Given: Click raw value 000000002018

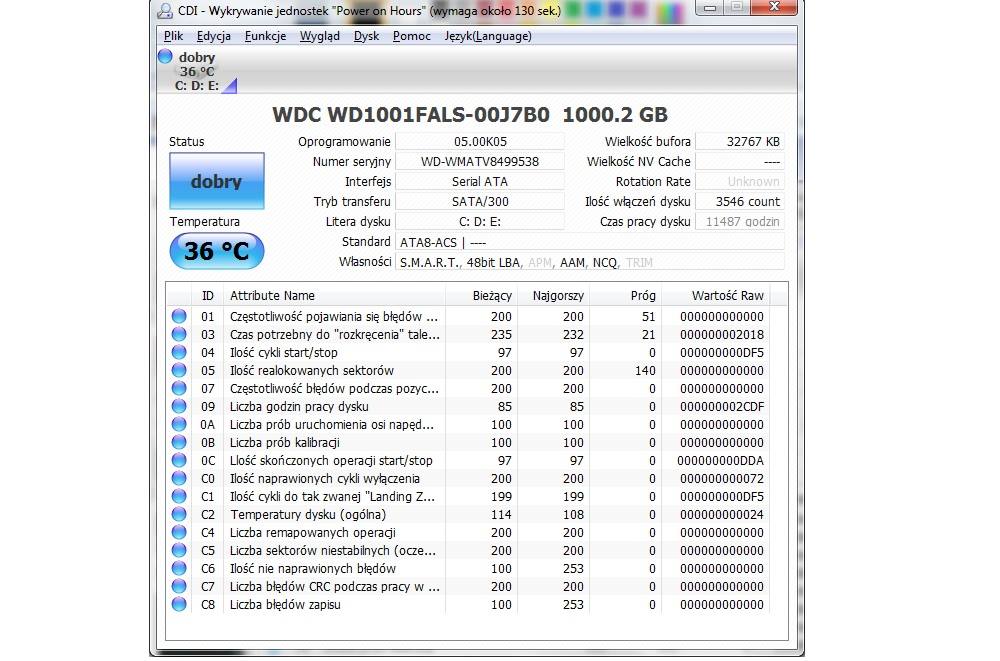Looking at the screenshot, I should tap(721, 334).
